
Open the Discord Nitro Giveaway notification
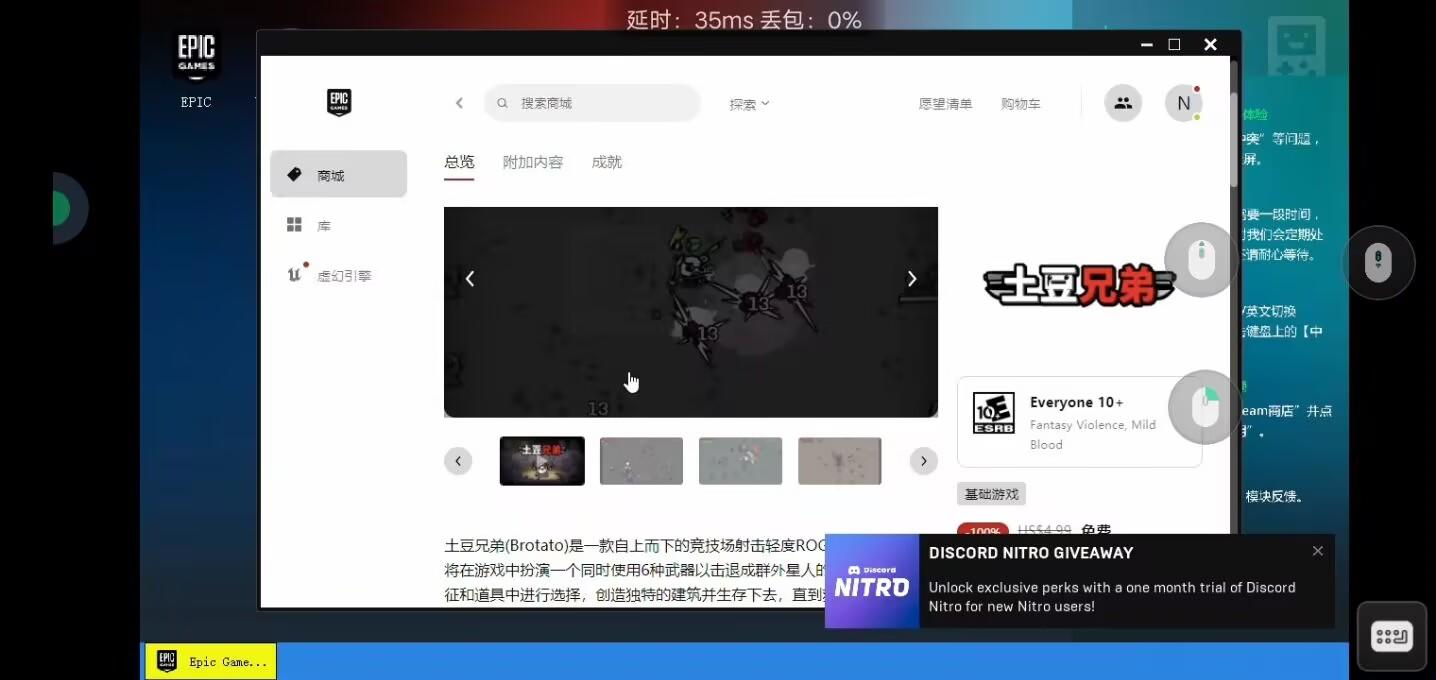tap(1080, 581)
